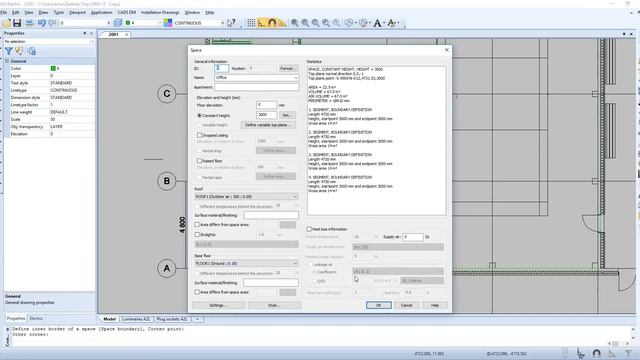Click third Properties panel toolbar icon
Viewport: 640px width, 360px height.
pyautogui.click(x=31, y=51)
